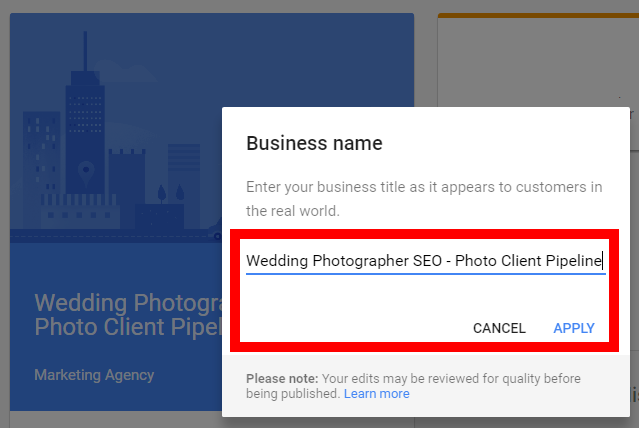Click the Business name dialog heading

point(314,143)
